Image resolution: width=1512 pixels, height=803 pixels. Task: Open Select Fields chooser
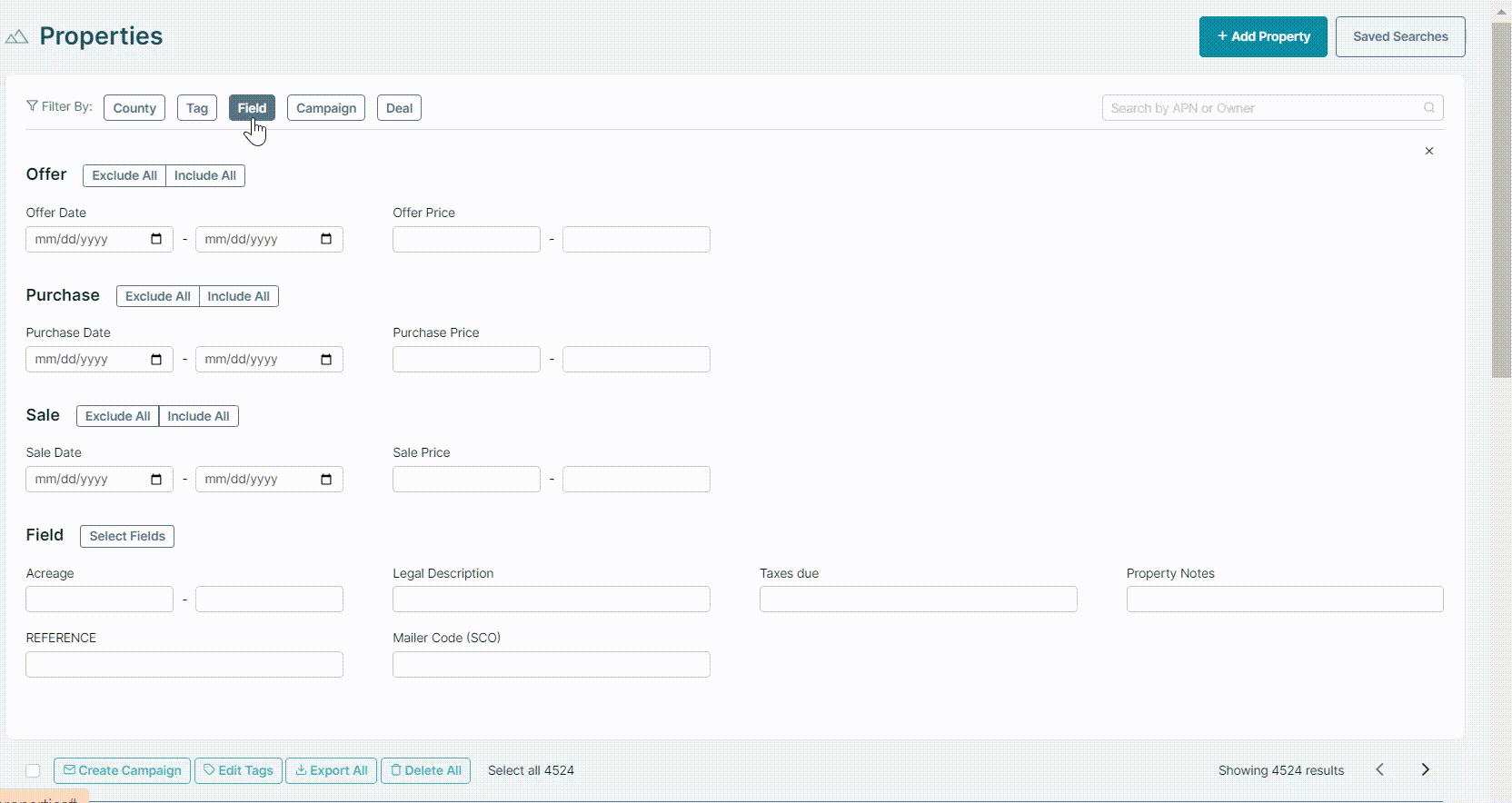(127, 536)
